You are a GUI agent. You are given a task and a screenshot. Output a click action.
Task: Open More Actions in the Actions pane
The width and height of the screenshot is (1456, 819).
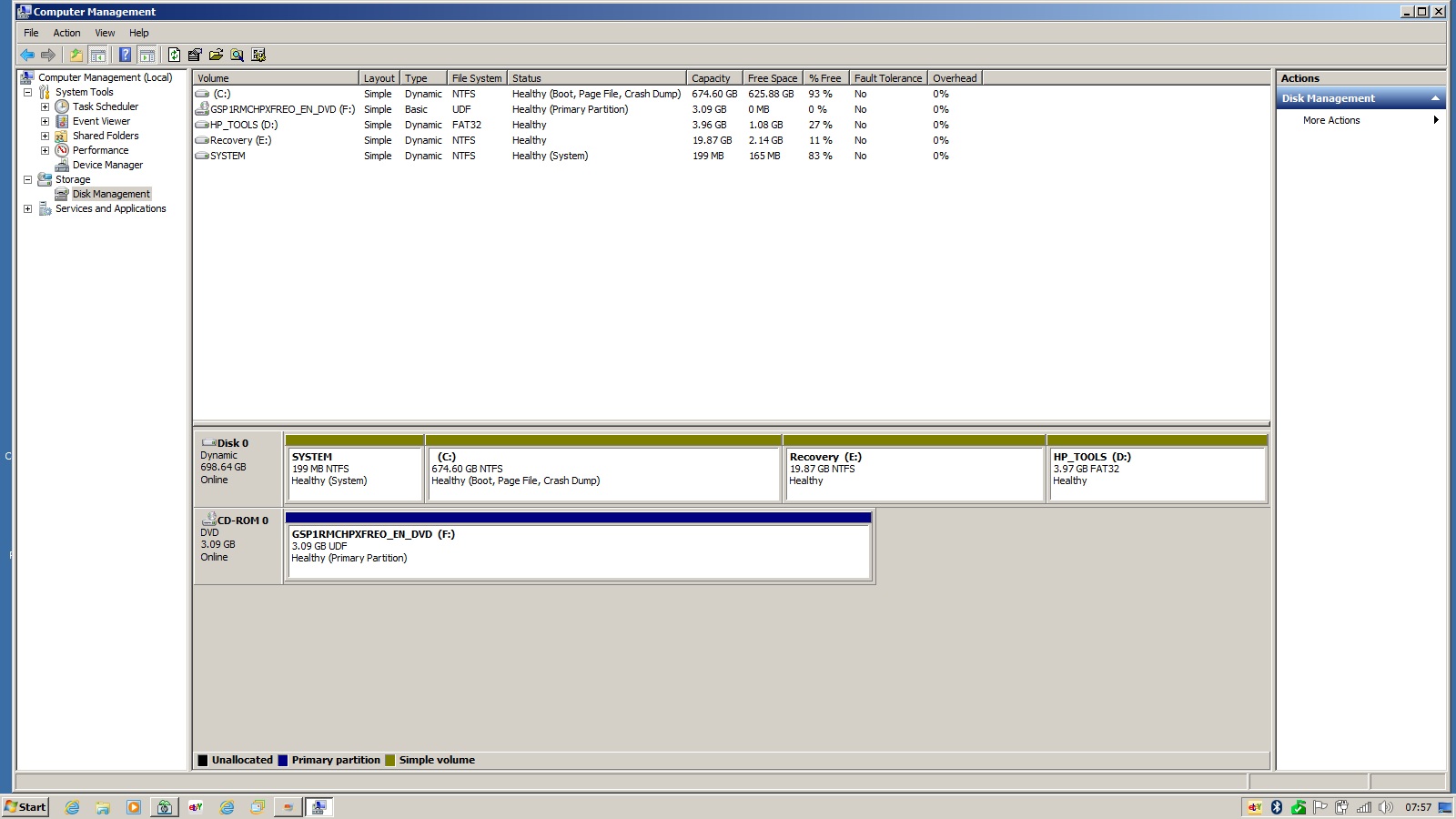[1331, 120]
